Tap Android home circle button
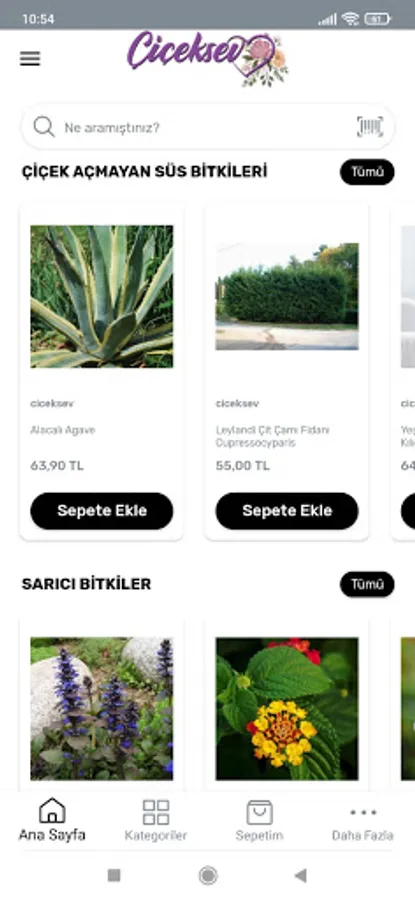The height and width of the screenshot is (900, 415). pyautogui.click(x=208, y=875)
